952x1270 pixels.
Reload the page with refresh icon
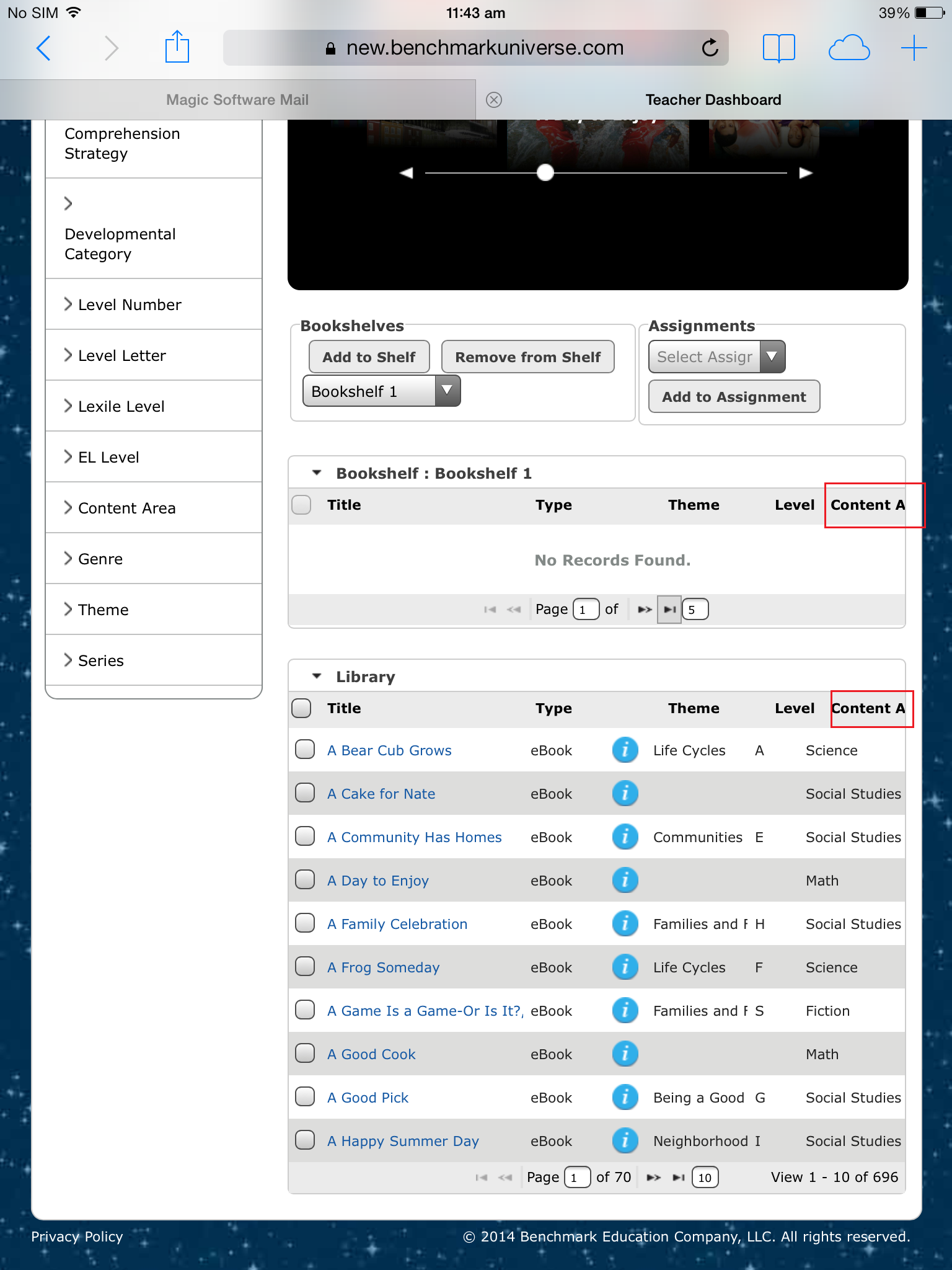coord(710,47)
